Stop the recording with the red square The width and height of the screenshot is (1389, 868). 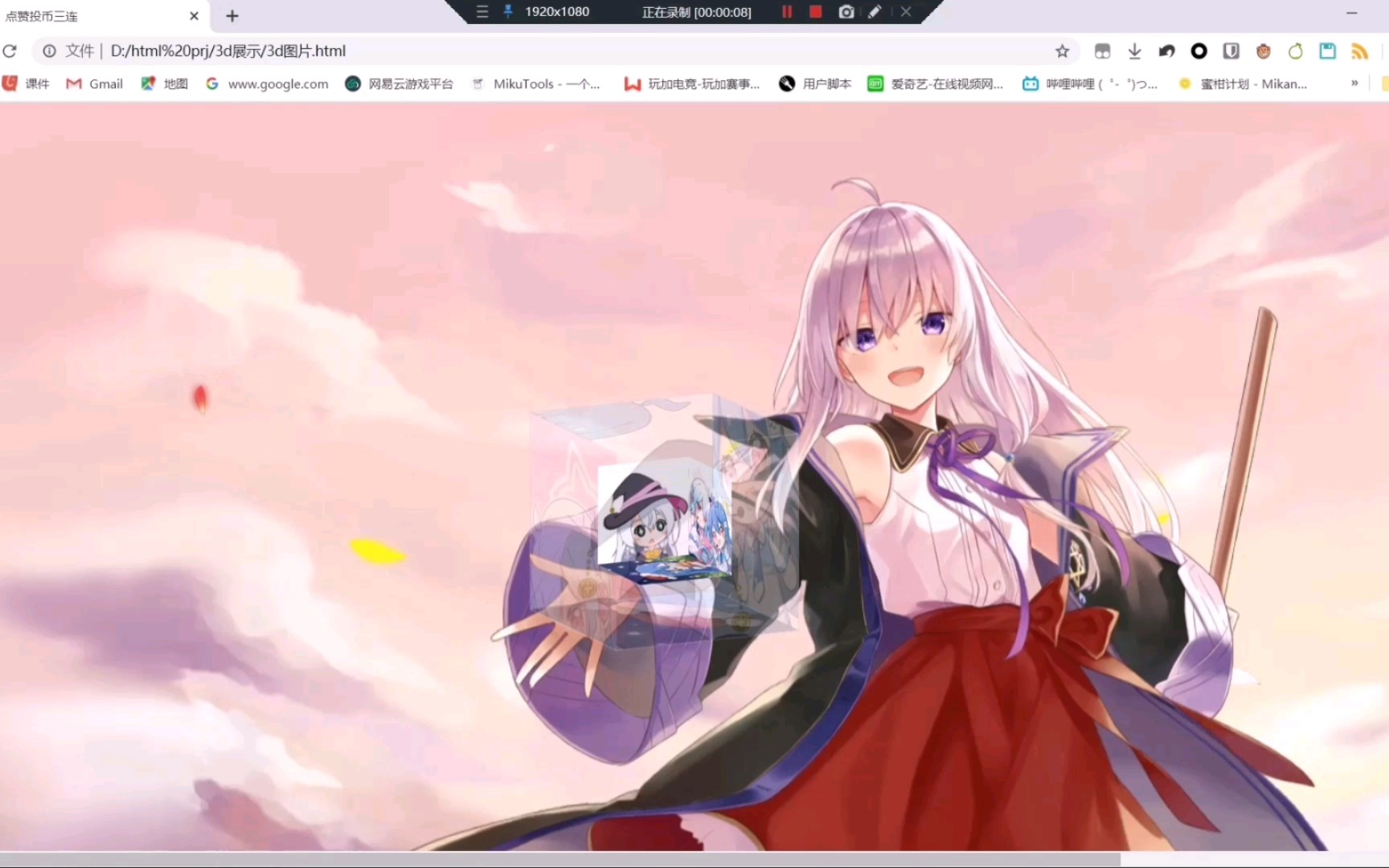click(815, 12)
